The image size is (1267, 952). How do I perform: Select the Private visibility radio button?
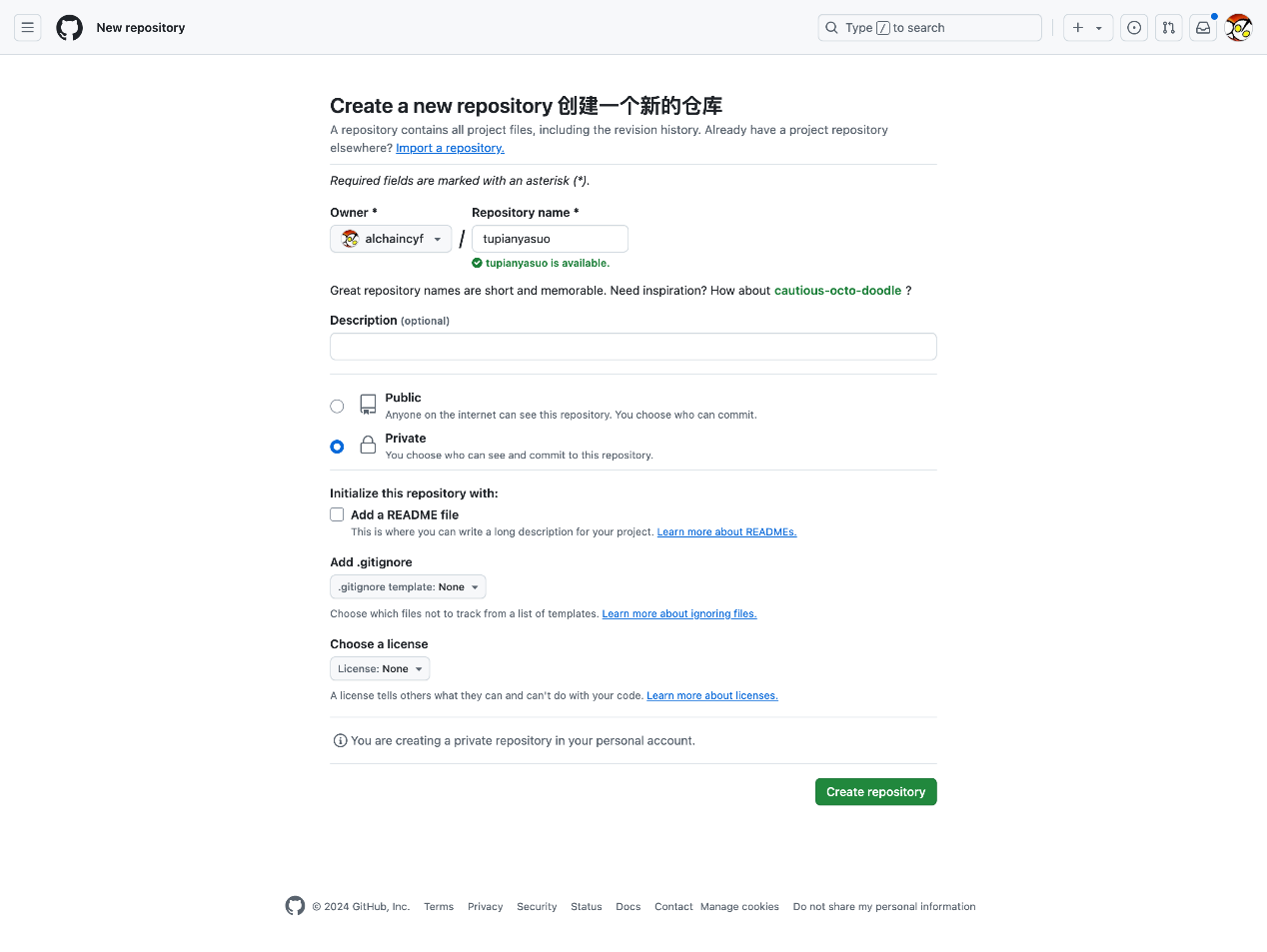pyautogui.click(x=337, y=447)
